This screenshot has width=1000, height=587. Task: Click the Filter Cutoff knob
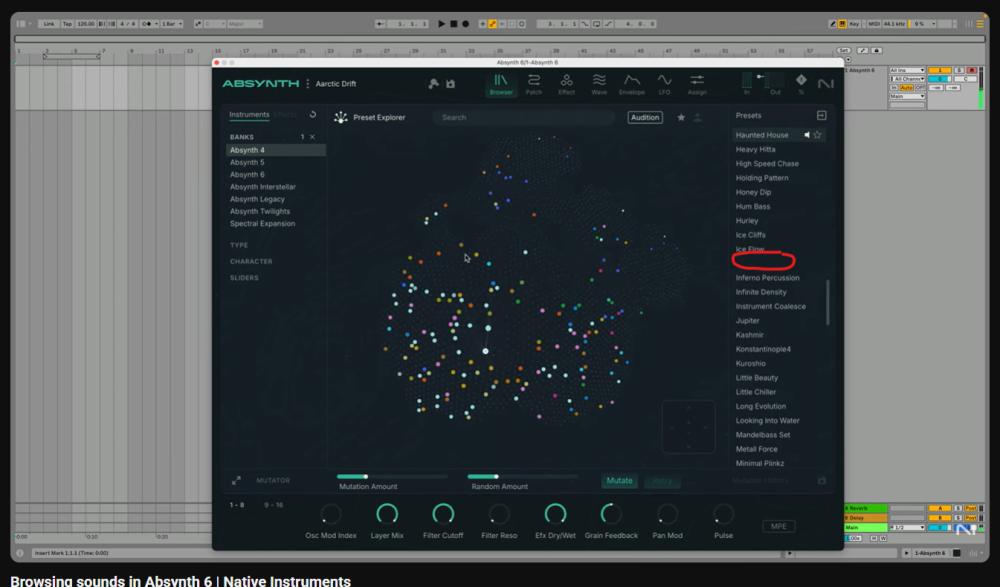(443, 514)
